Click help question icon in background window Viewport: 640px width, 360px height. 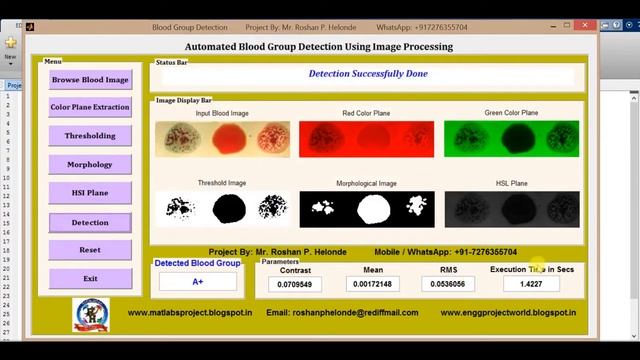(x=617, y=25)
